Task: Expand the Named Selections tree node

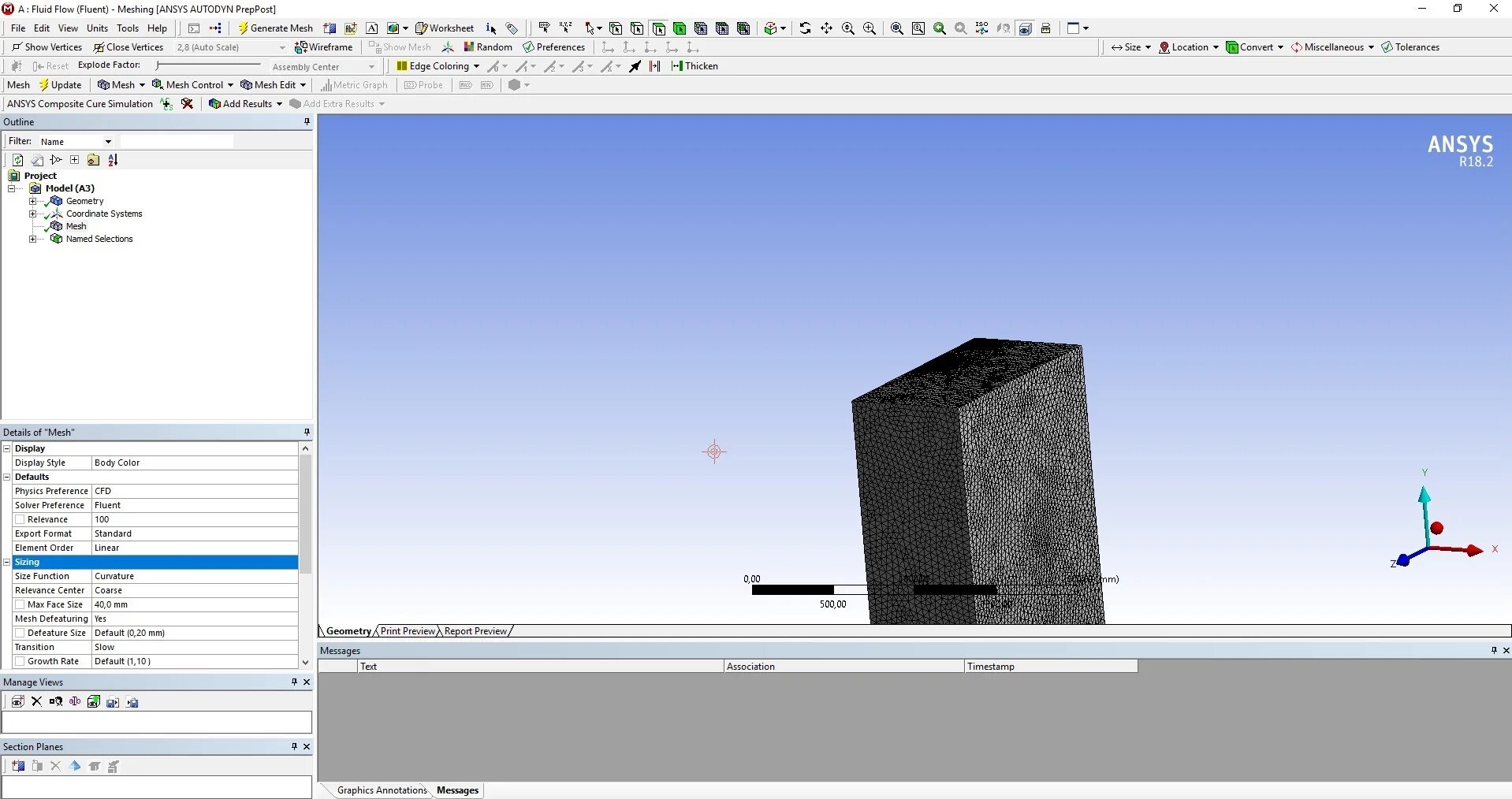Action: (x=32, y=239)
